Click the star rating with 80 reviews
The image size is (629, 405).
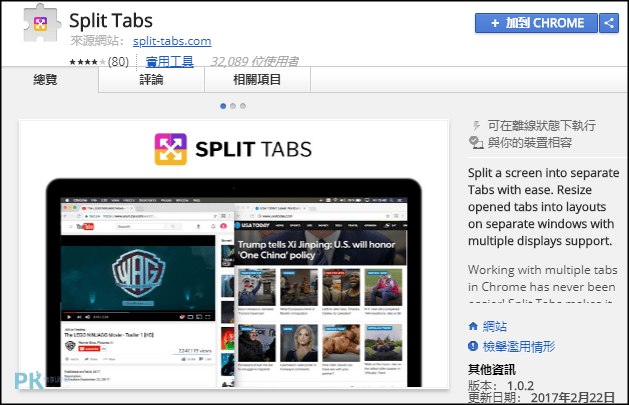click(x=99, y=62)
